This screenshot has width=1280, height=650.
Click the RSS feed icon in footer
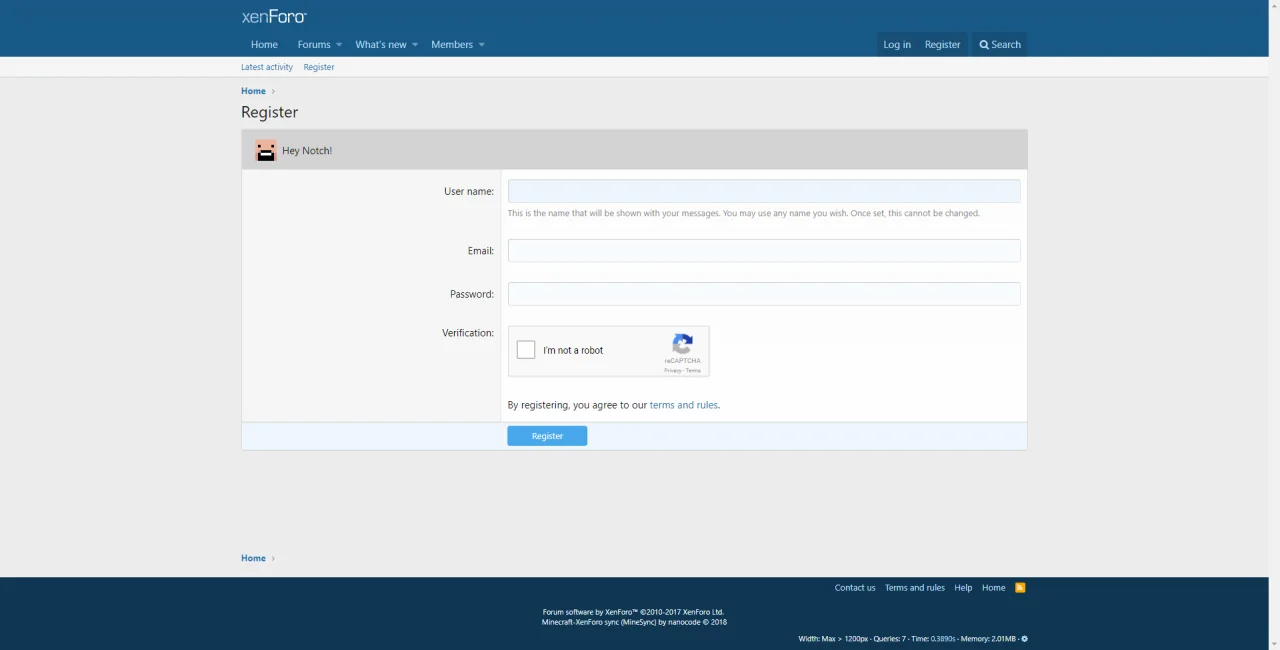(x=1020, y=588)
